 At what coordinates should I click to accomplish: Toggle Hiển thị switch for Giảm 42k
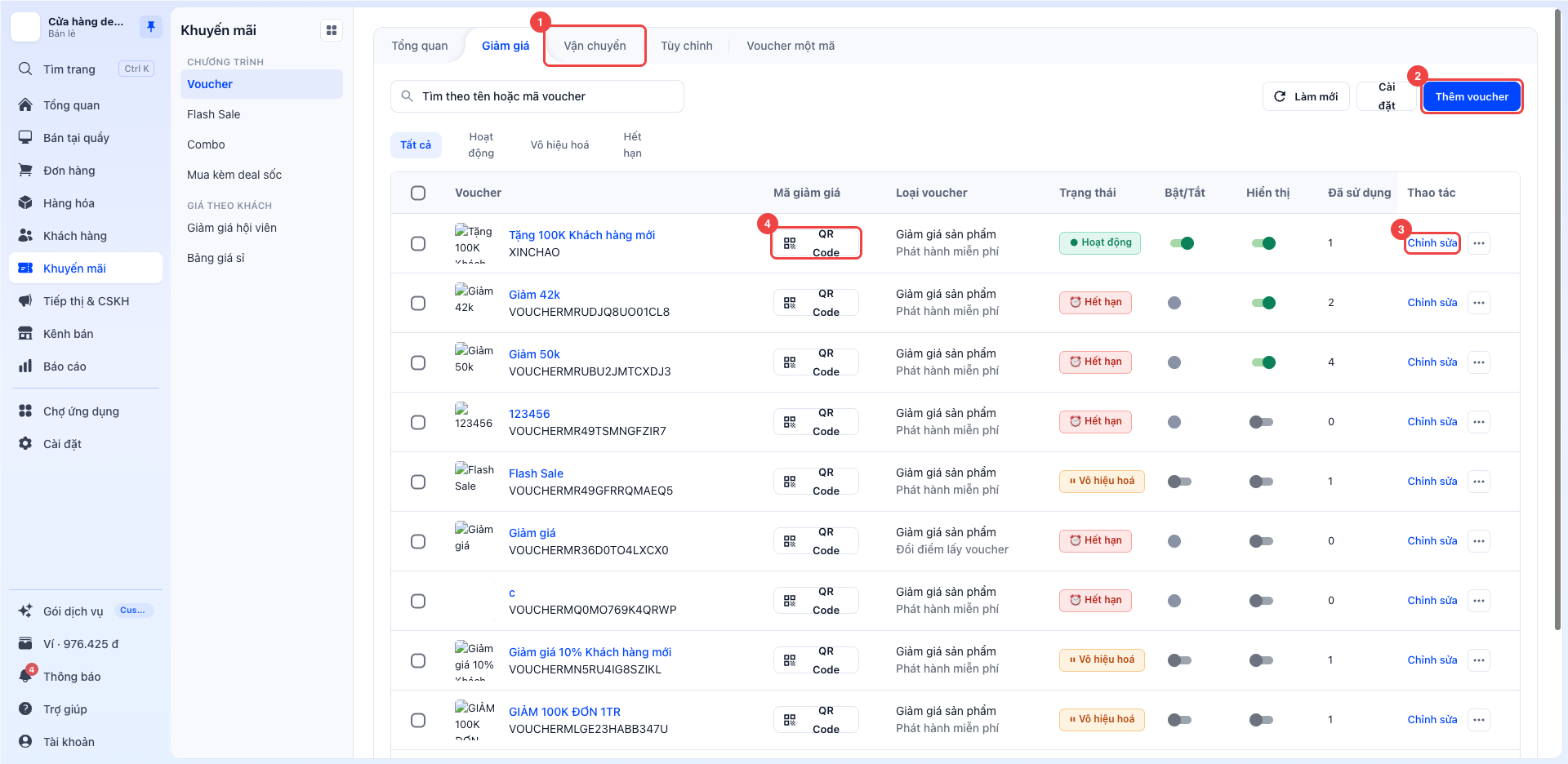point(1263,303)
